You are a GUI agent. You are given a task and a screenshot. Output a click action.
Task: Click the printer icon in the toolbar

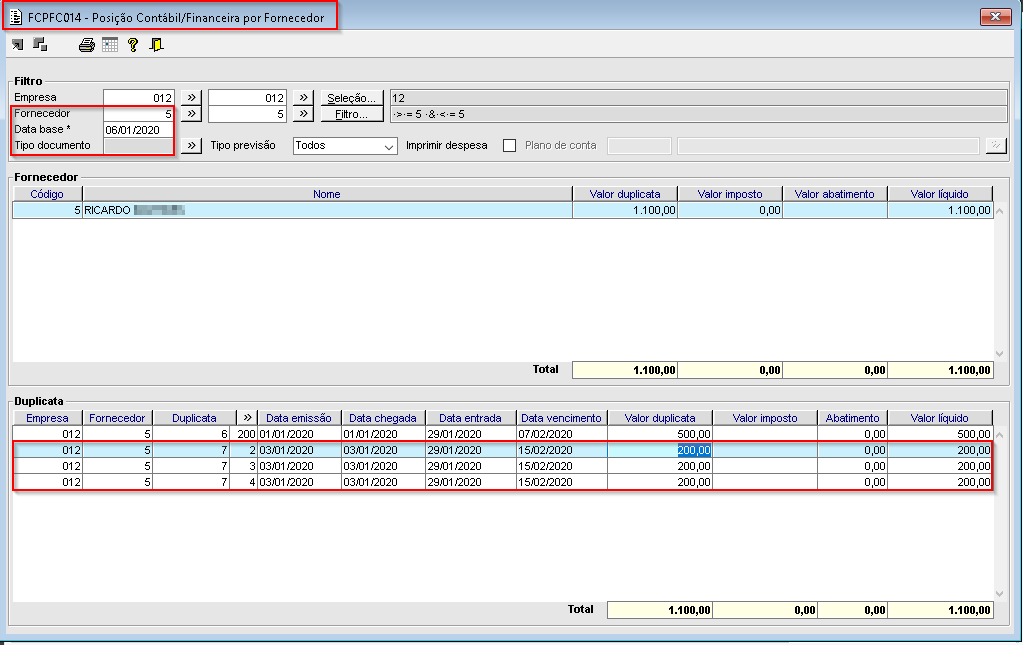click(87, 45)
